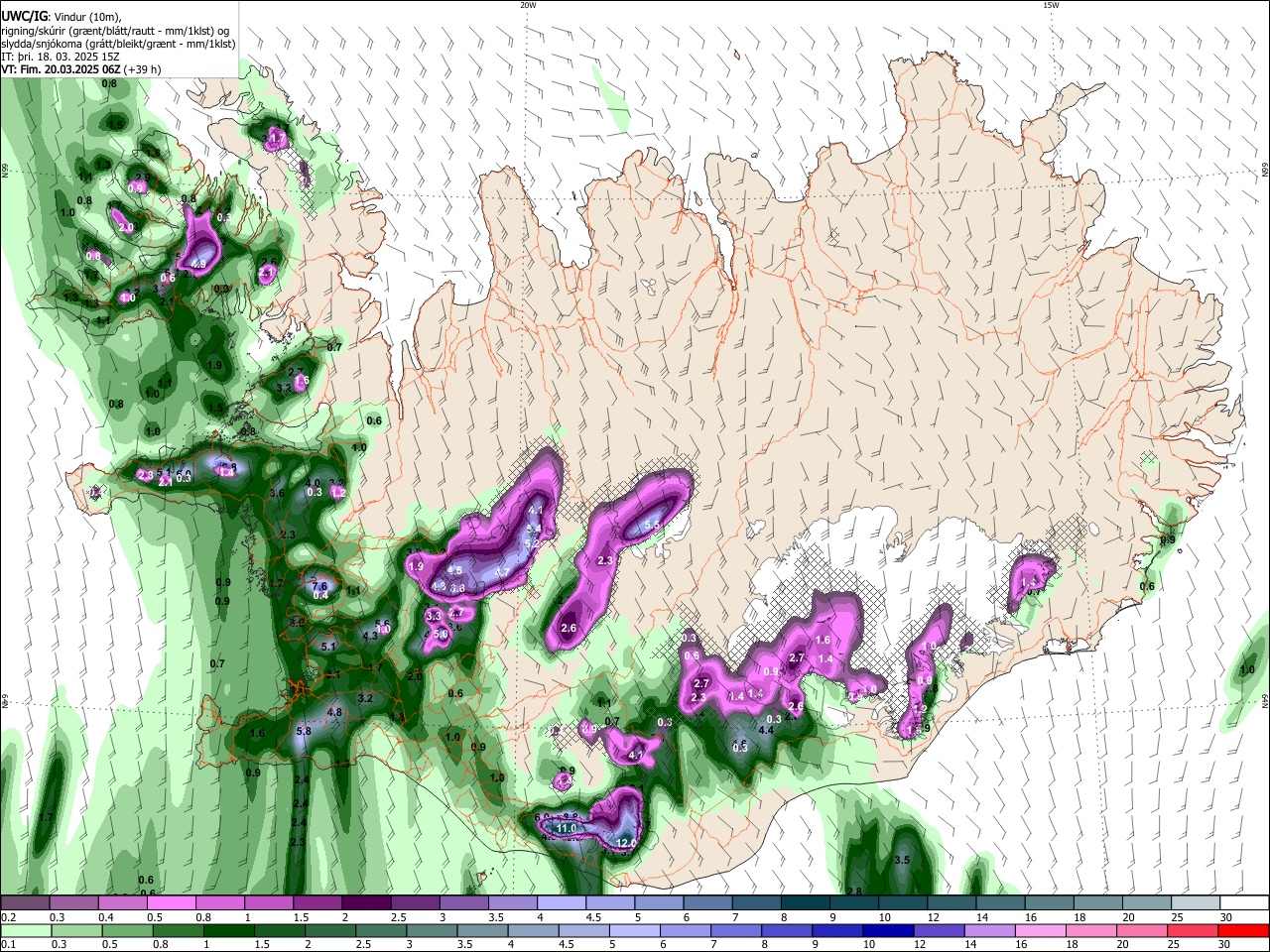Click the 'IT: þri. 18. 03. 2025 15Z' line

pos(61,57)
